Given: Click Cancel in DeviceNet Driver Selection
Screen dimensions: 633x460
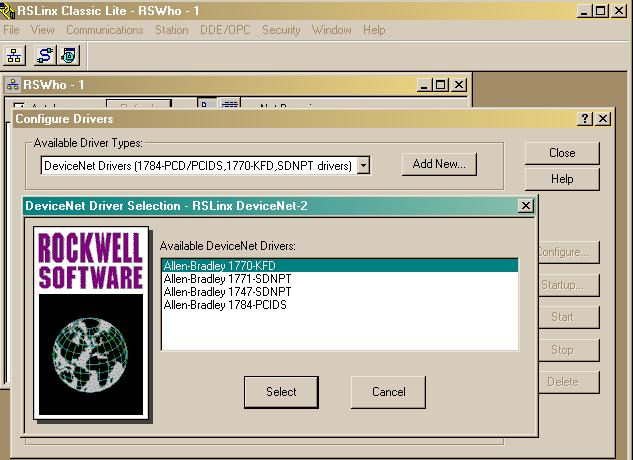Looking at the screenshot, I should tap(388, 392).
